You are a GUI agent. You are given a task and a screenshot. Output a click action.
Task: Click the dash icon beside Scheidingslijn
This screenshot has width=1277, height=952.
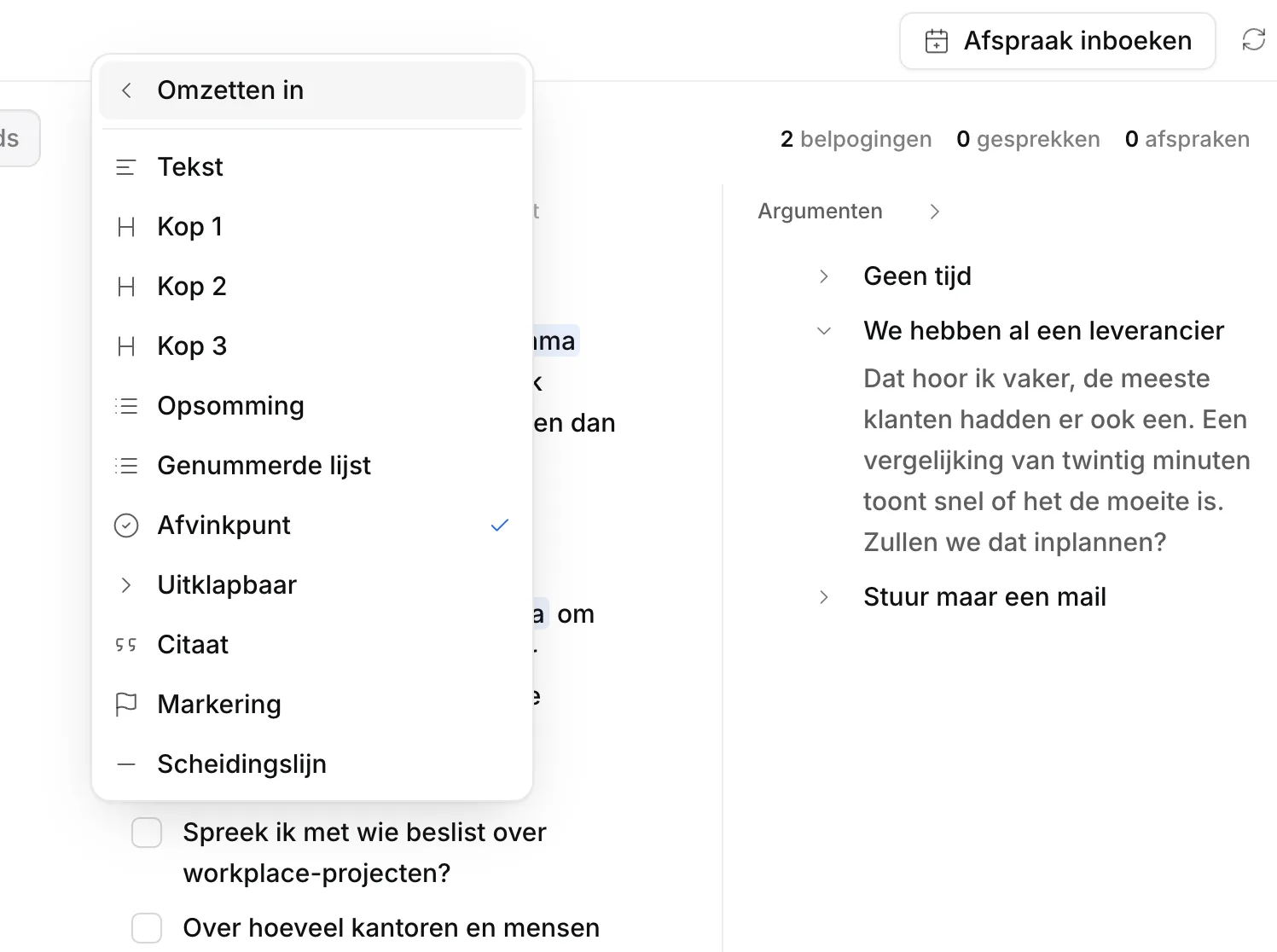point(126,764)
